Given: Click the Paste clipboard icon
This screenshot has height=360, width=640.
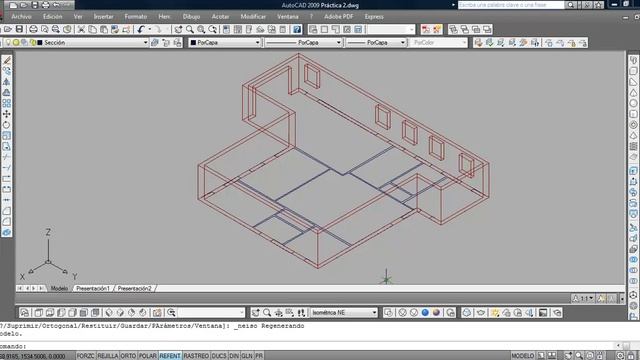Looking at the screenshot, I should coord(104,29).
